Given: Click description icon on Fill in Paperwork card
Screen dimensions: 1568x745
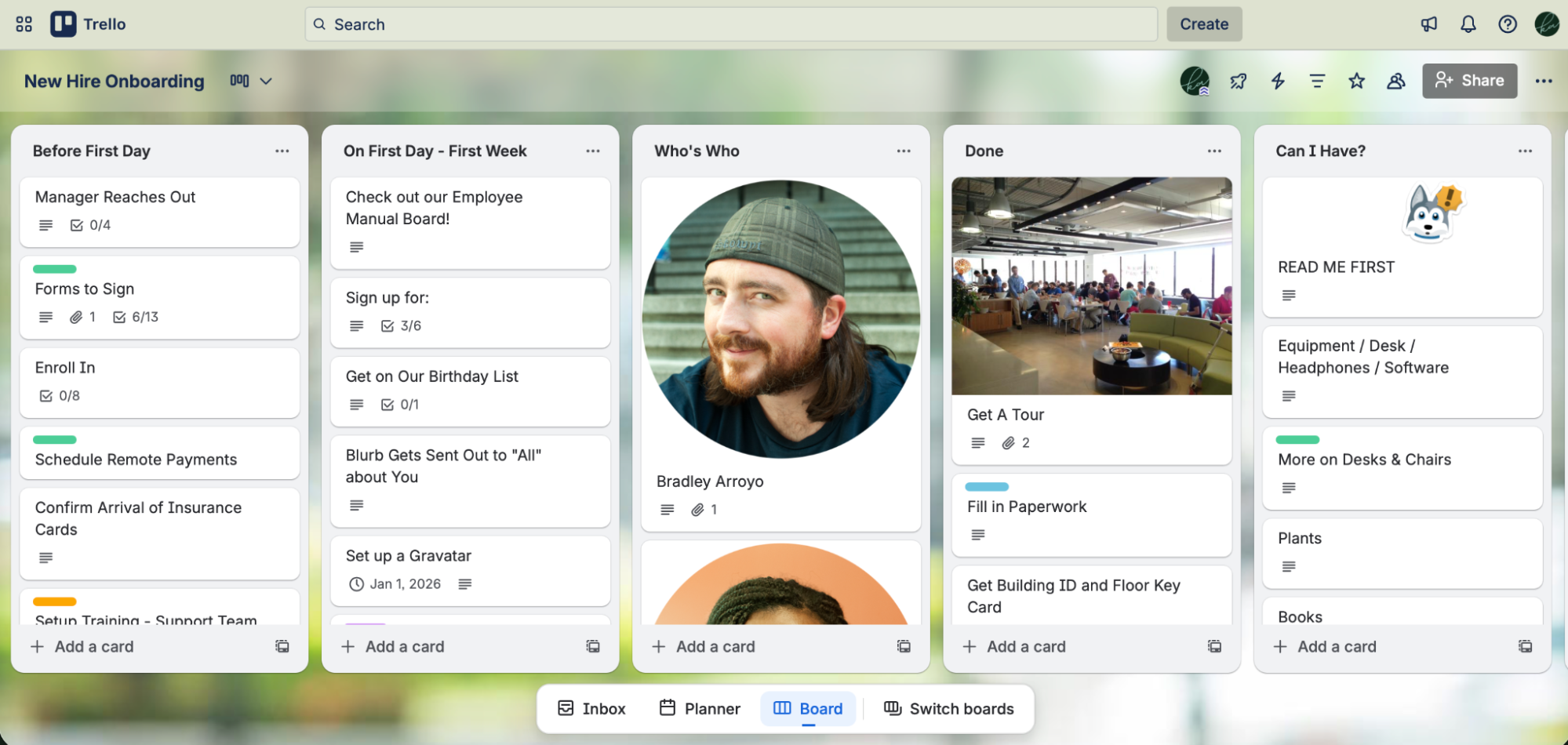Looking at the screenshot, I should [x=978, y=535].
